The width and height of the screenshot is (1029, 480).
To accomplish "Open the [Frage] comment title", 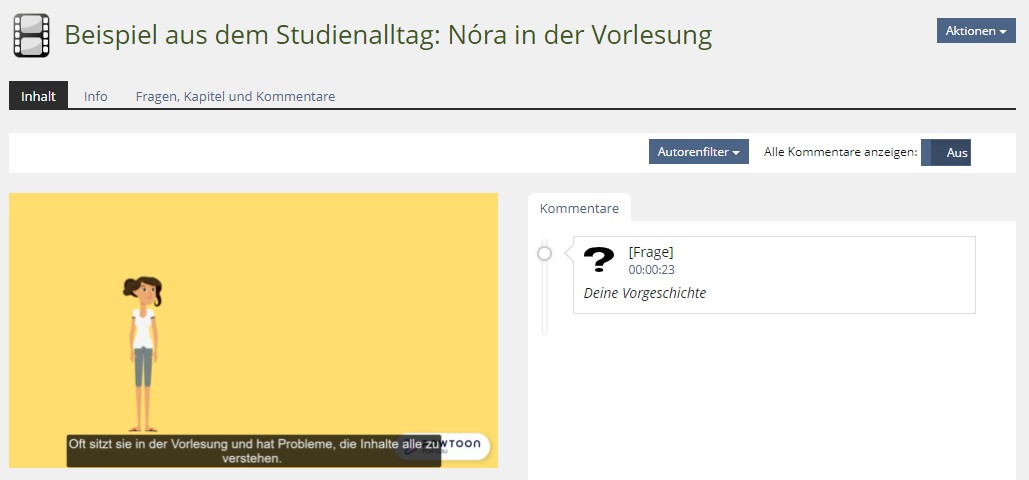I will coord(650,252).
